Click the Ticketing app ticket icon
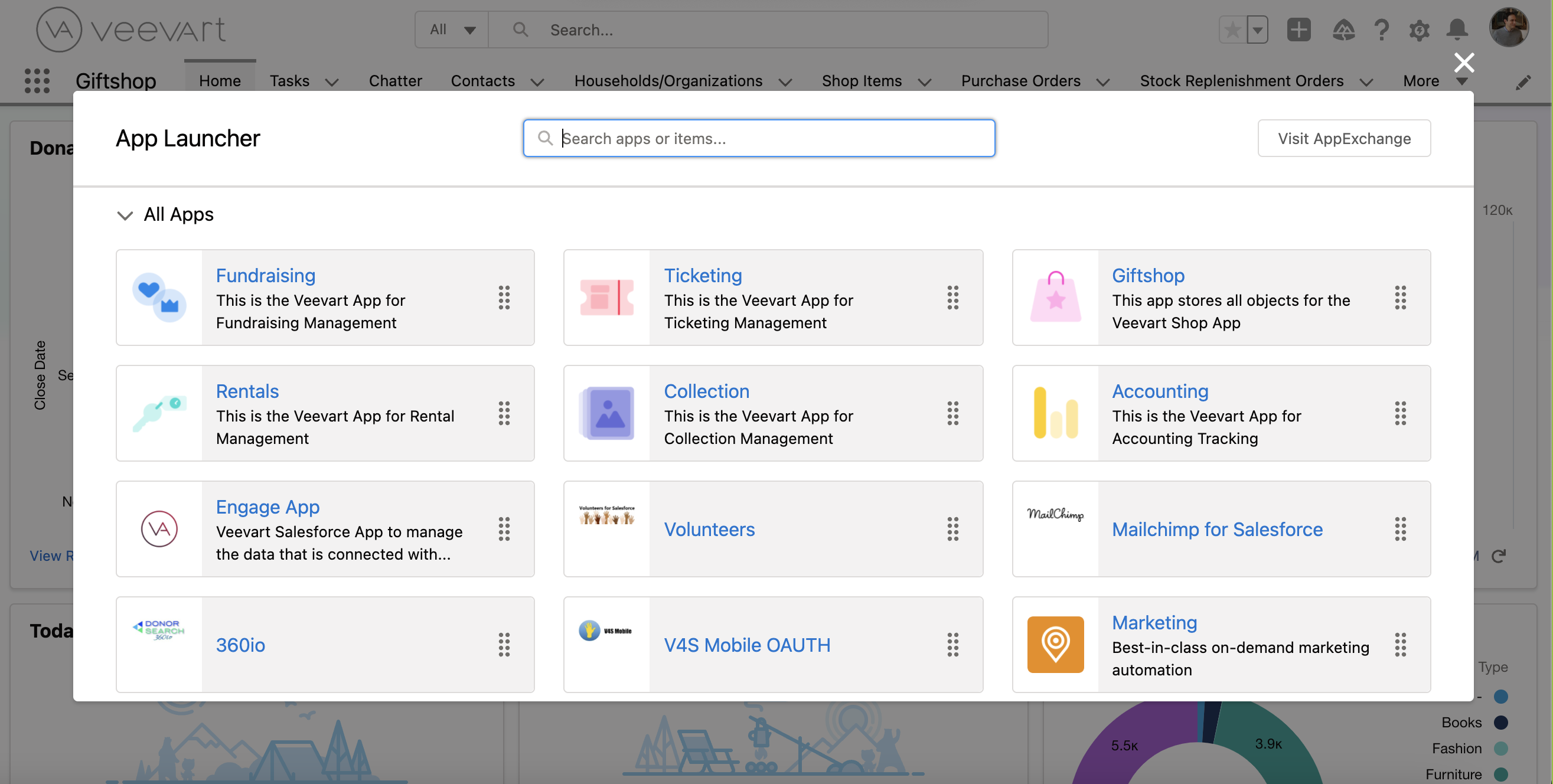The height and width of the screenshot is (784, 1553). point(606,298)
